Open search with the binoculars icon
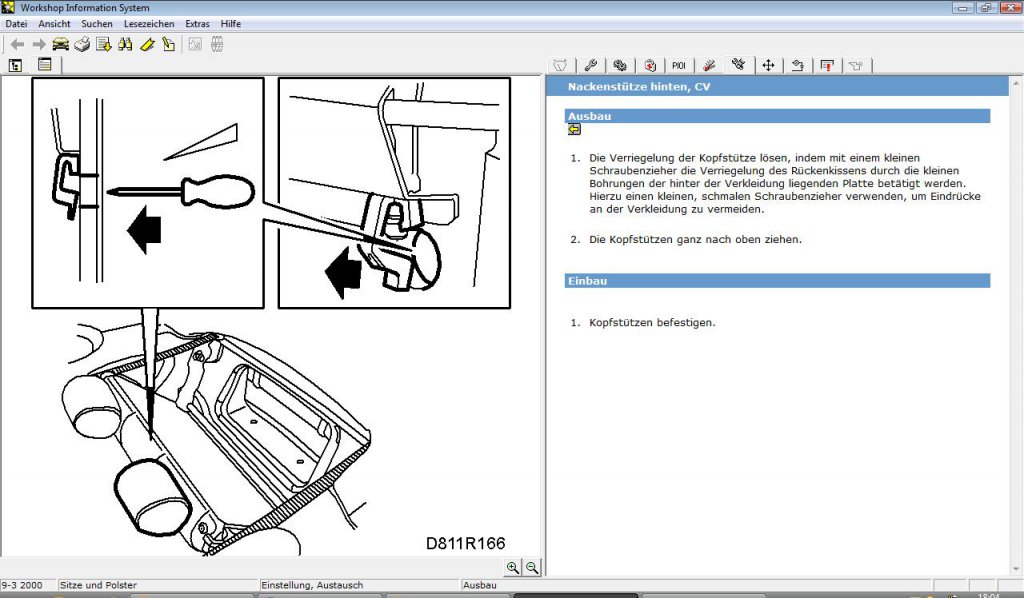The width and height of the screenshot is (1024, 598). (x=125, y=44)
